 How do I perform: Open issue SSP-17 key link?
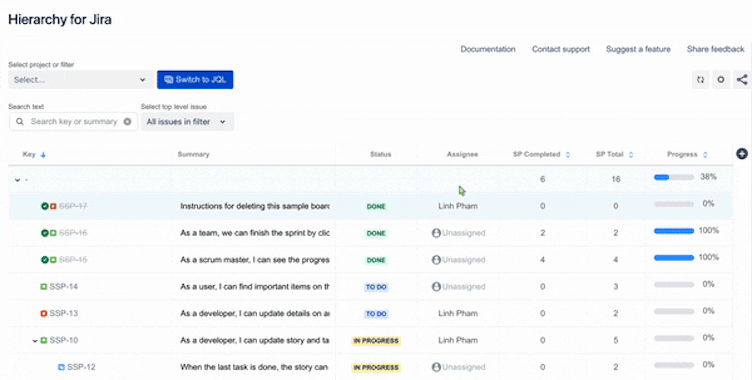point(73,206)
